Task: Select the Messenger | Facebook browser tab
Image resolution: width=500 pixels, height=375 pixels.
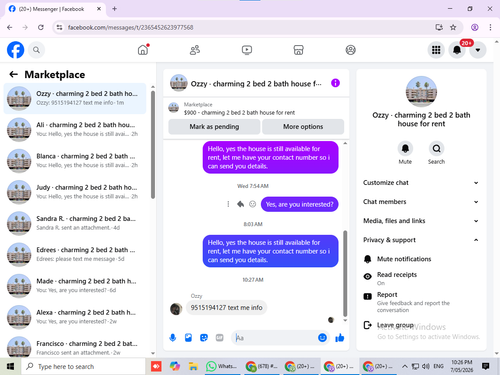Action: tap(55, 9)
